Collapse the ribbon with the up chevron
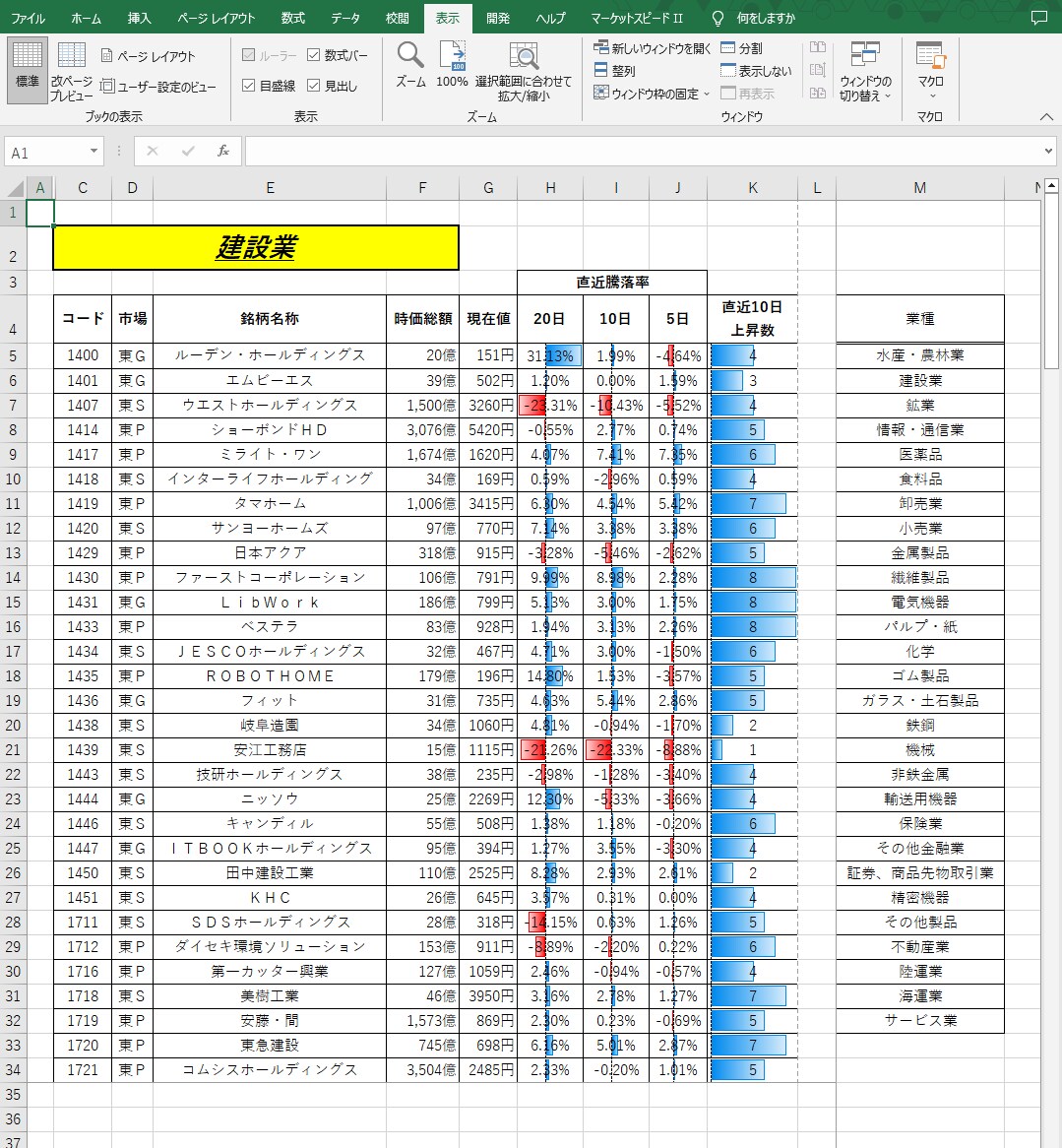Viewport: 1062px width, 1148px height. tap(1046, 116)
